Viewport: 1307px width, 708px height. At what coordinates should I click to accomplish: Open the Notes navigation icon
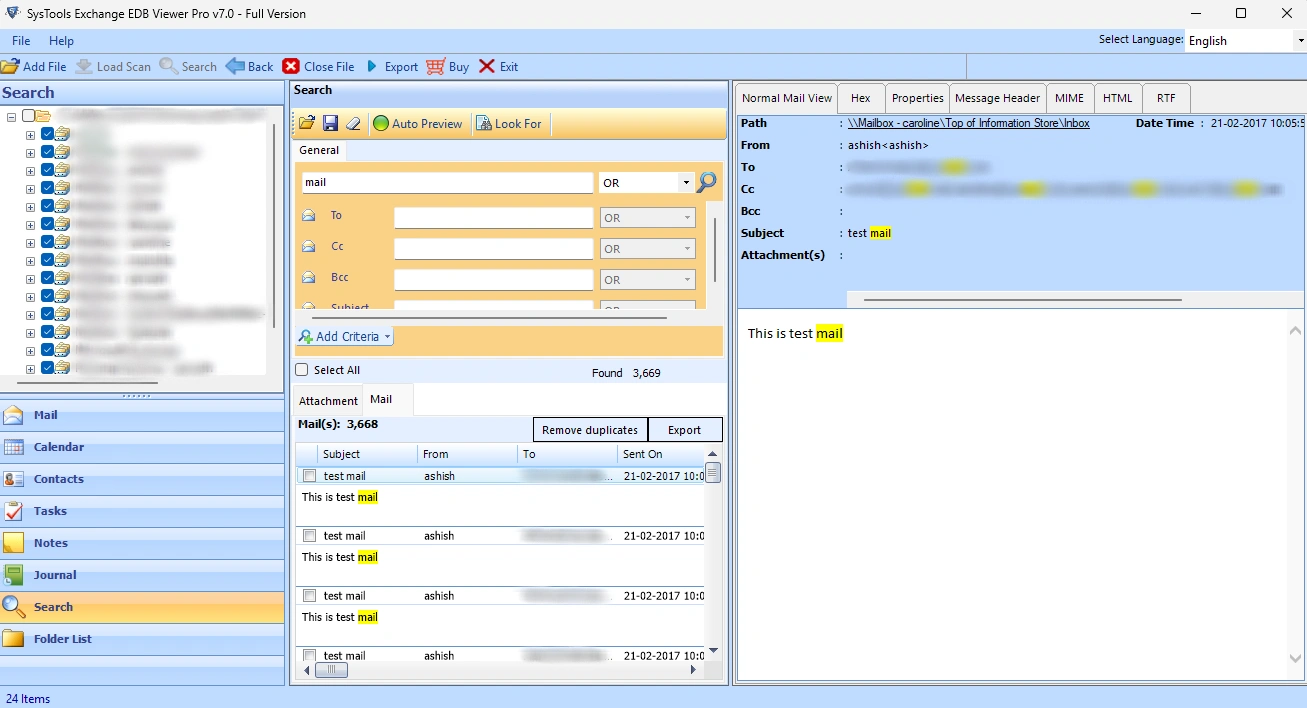point(14,543)
